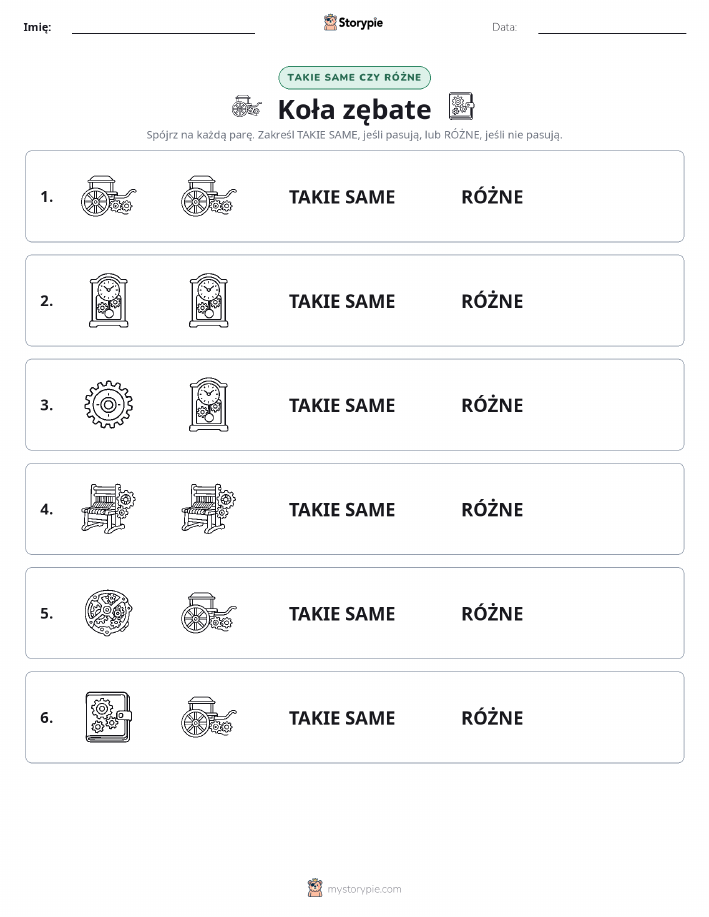Click the cart icon in row 6
This screenshot has width=709, height=917.
pyautogui.click(x=209, y=717)
